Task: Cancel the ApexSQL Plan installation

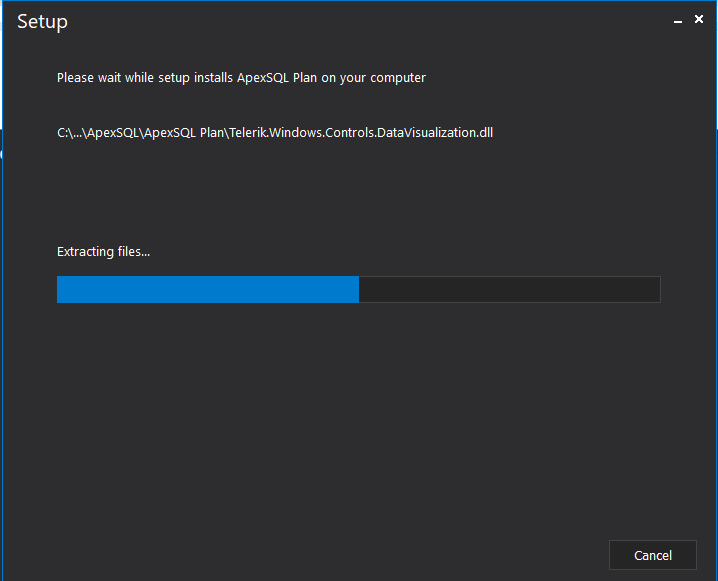Action: (653, 555)
